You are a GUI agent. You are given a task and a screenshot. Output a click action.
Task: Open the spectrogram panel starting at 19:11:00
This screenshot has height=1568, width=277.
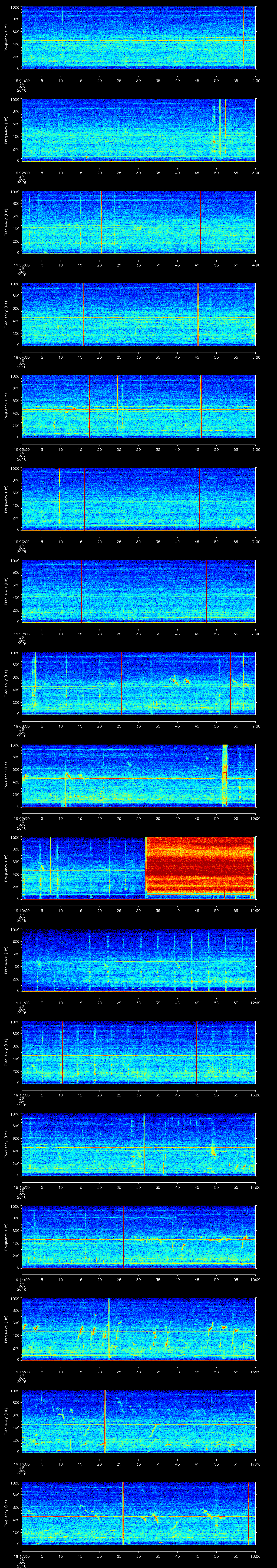(x=138, y=960)
